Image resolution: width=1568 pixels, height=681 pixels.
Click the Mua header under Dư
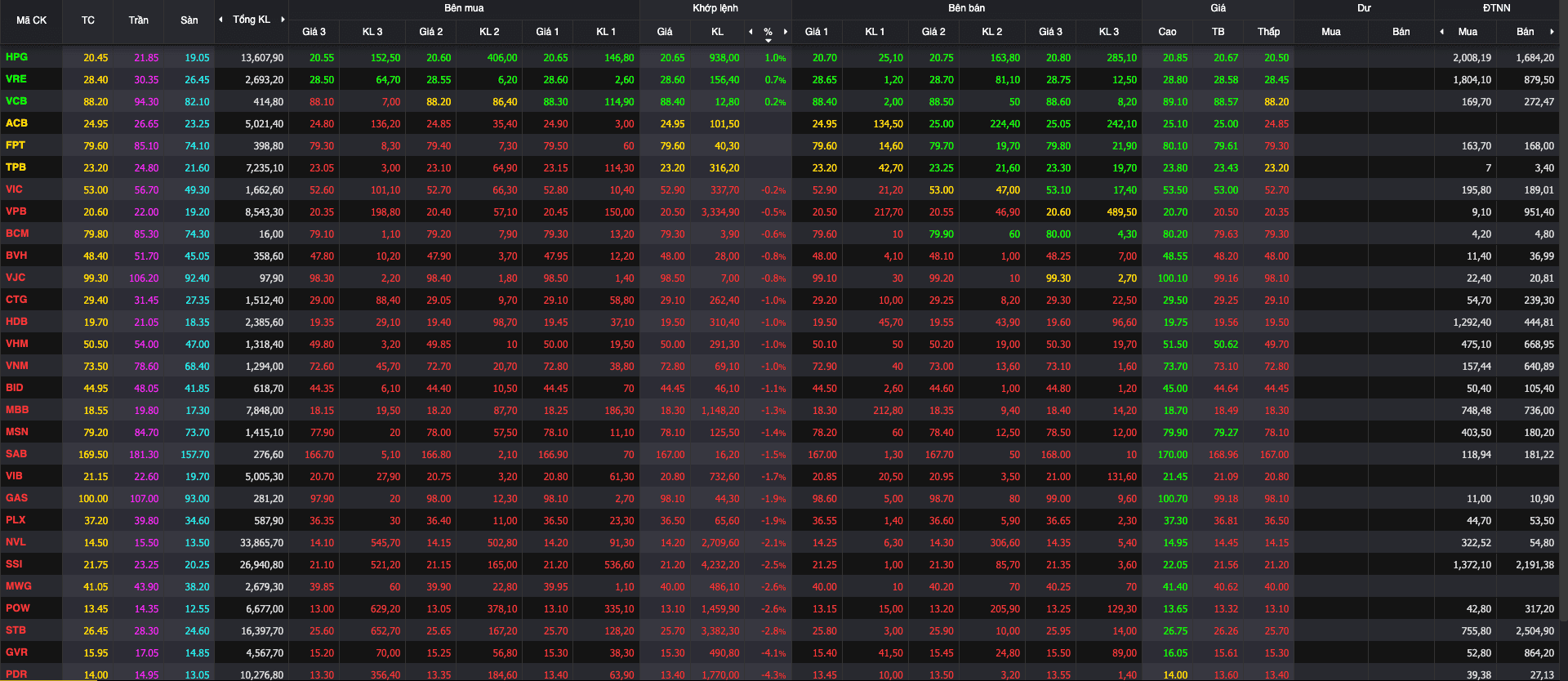[x=1331, y=32]
